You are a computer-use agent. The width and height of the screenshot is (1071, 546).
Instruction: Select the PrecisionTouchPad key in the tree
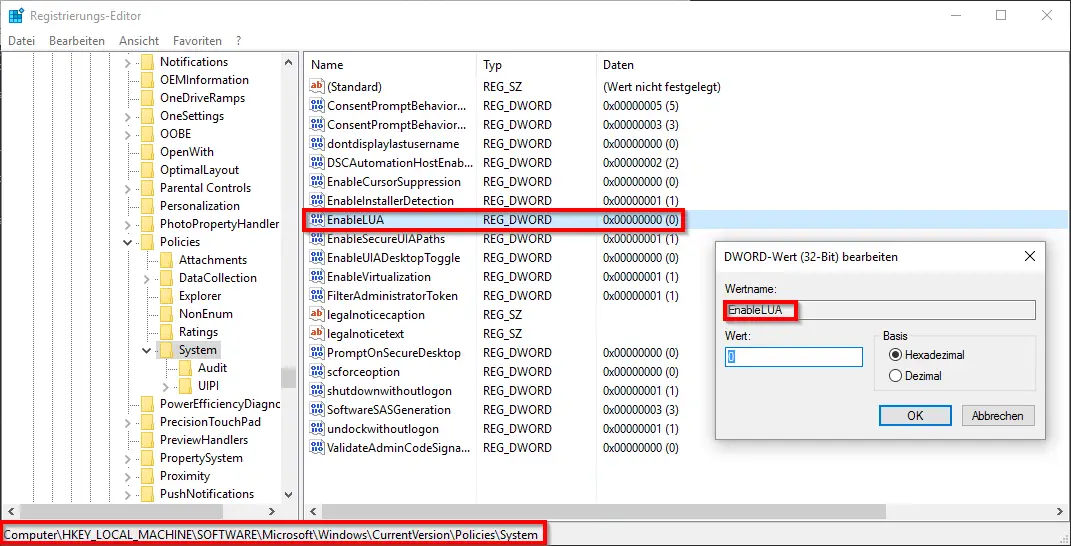210,422
